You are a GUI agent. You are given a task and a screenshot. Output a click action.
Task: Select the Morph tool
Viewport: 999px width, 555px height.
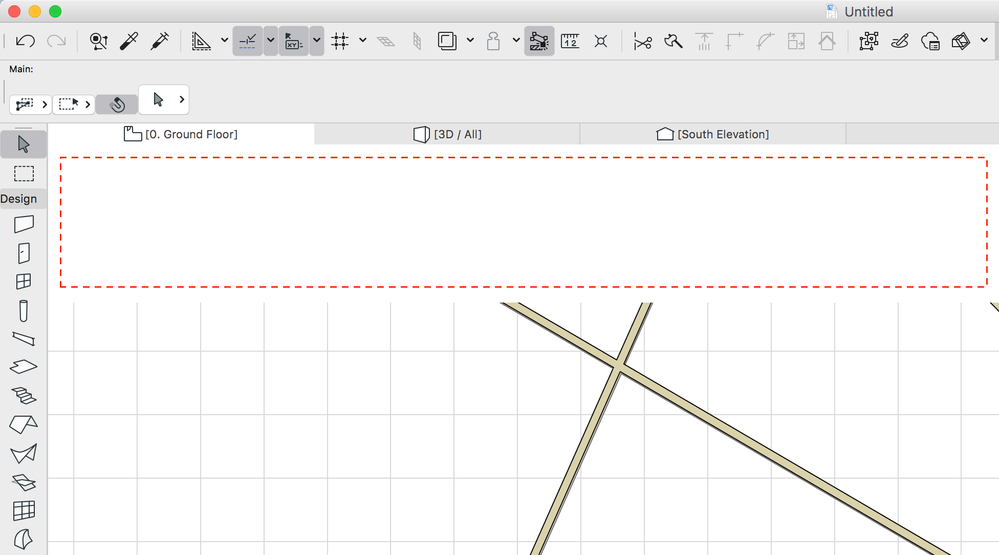tap(24, 539)
